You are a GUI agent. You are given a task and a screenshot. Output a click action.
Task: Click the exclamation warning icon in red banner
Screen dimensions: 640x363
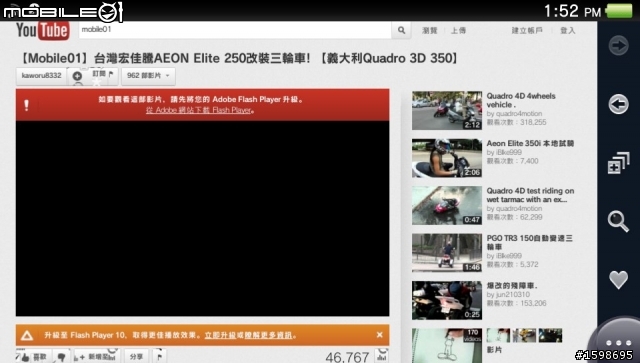click(27, 105)
